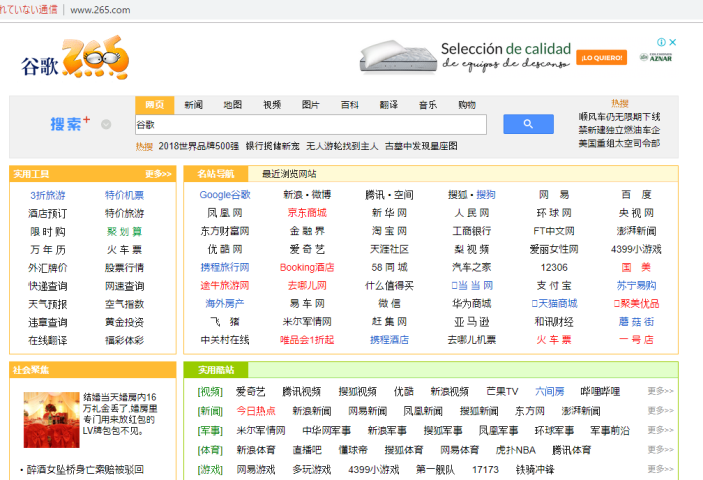Click the wedding news thumbnail image
Viewport: 703px width, 480px height.
[x=52, y=420]
